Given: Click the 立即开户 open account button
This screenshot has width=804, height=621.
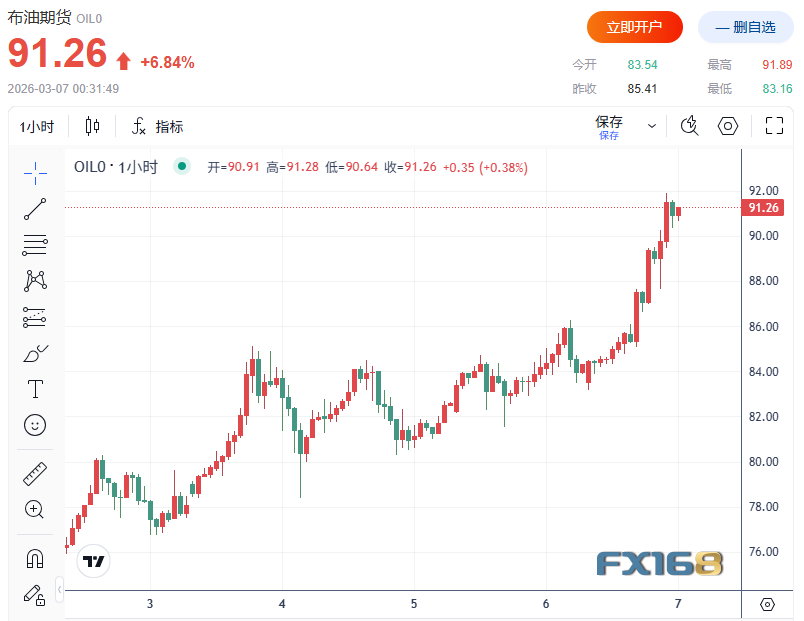Looking at the screenshot, I should pos(635,27).
